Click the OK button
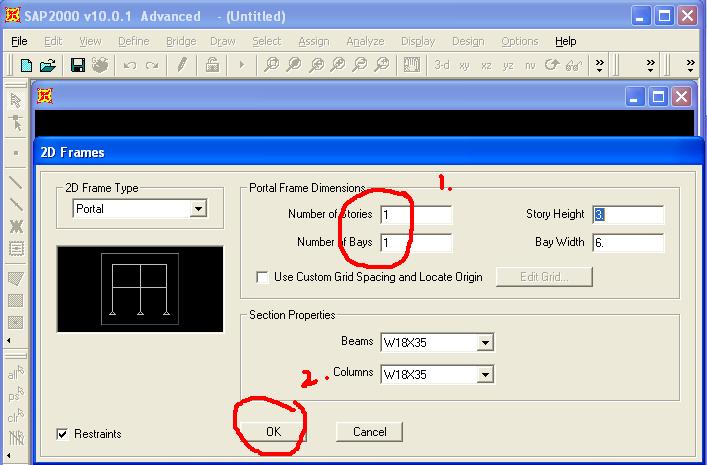The image size is (707, 465). pyautogui.click(x=273, y=432)
